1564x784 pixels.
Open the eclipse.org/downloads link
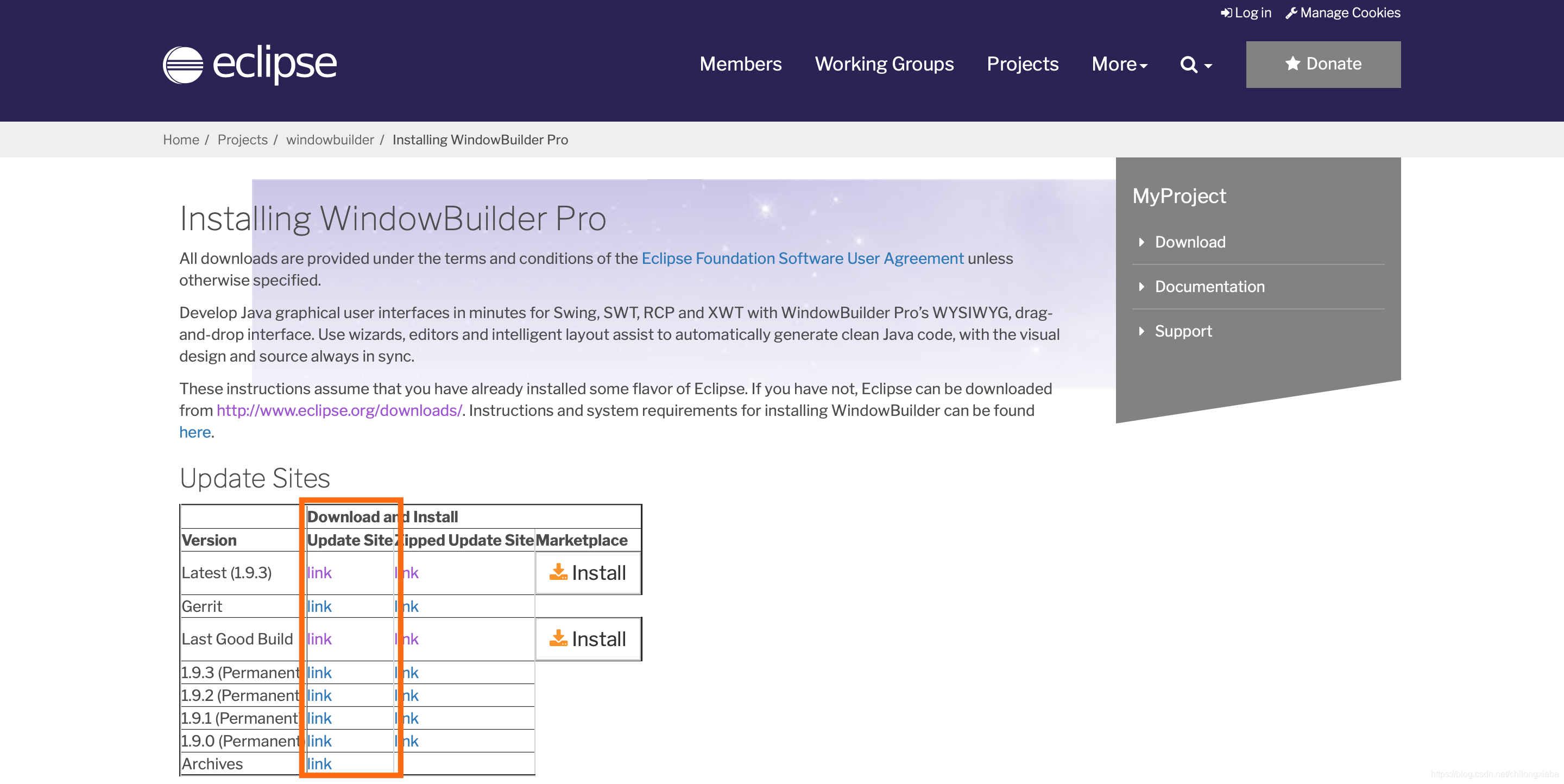click(339, 411)
